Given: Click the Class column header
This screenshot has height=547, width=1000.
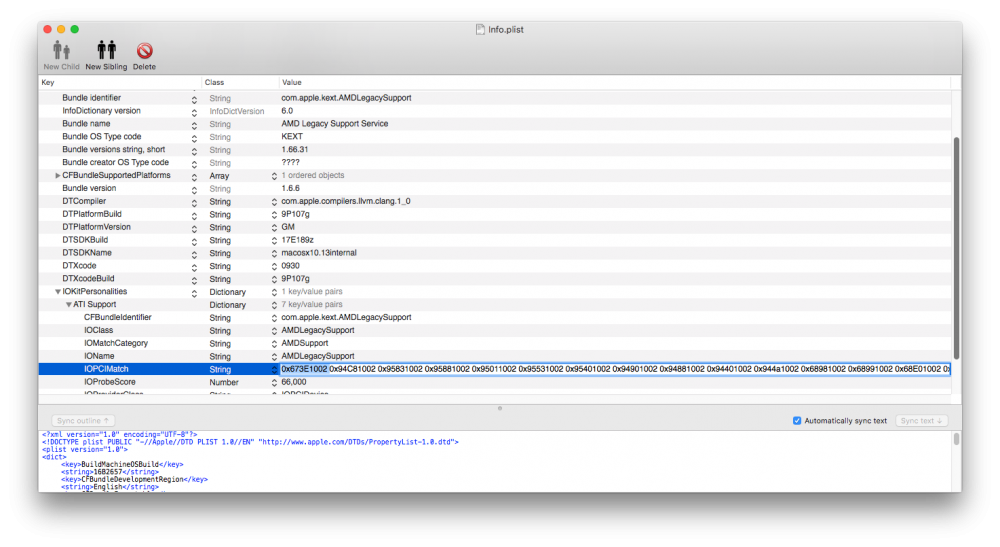Looking at the screenshot, I should point(240,82).
